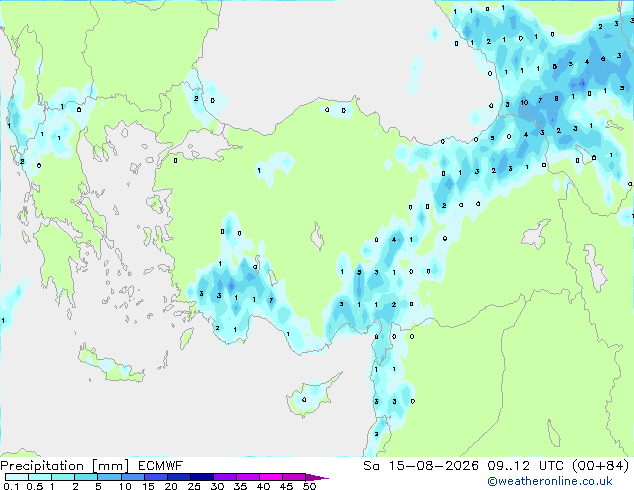Click the '40' legend scale label
This screenshot has width=634, height=490.
pos(263,486)
